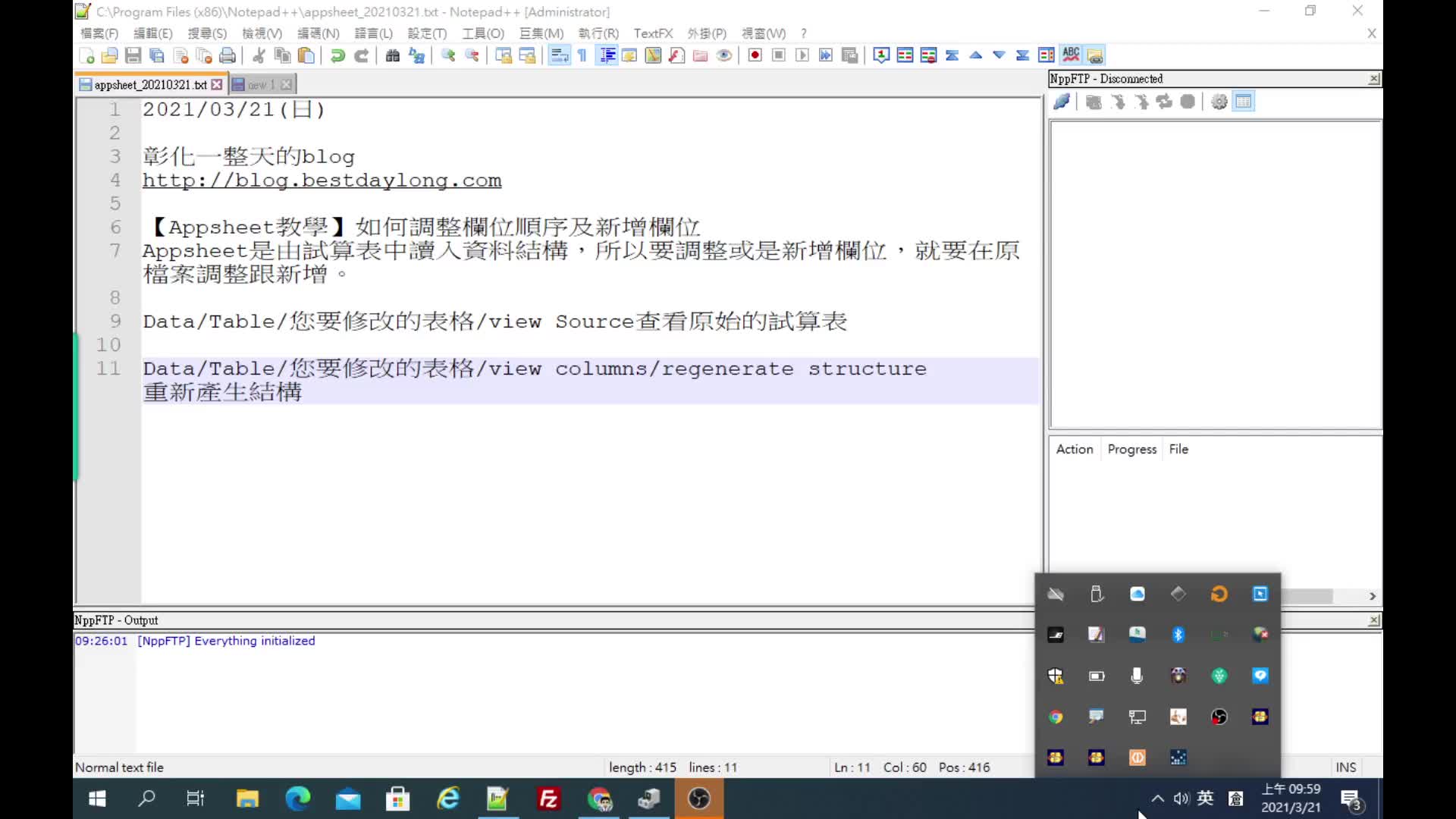This screenshot has width=1456, height=819.
Task: Open the 搜尋(S) menu
Action: click(x=207, y=33)
